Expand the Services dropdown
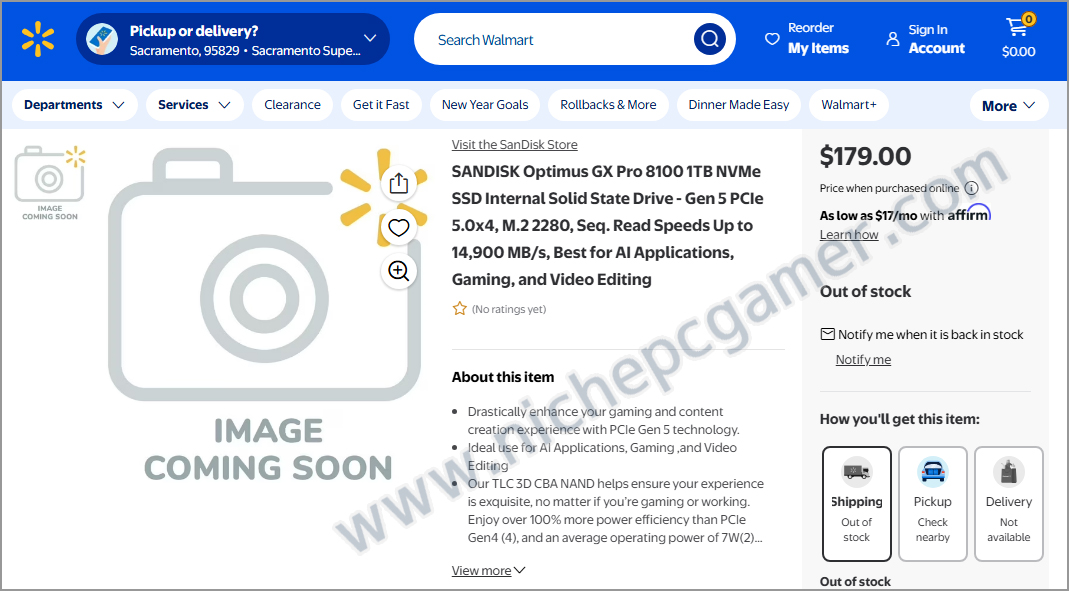The width and height of the screenshot is (1069, 591). (x=194, y=105)
